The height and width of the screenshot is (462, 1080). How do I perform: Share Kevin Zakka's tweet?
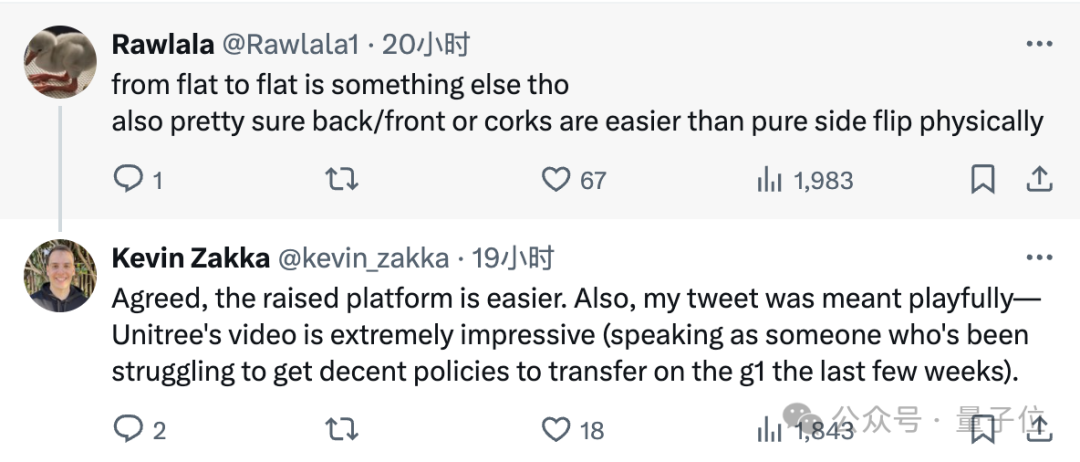point(1039,428)
